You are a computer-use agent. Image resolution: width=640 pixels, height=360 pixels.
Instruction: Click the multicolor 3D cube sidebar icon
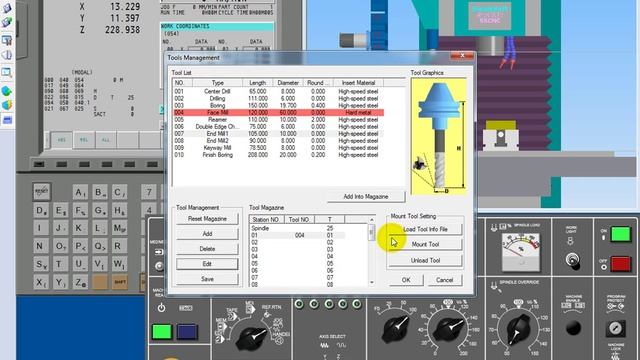[x=7, y=105]
